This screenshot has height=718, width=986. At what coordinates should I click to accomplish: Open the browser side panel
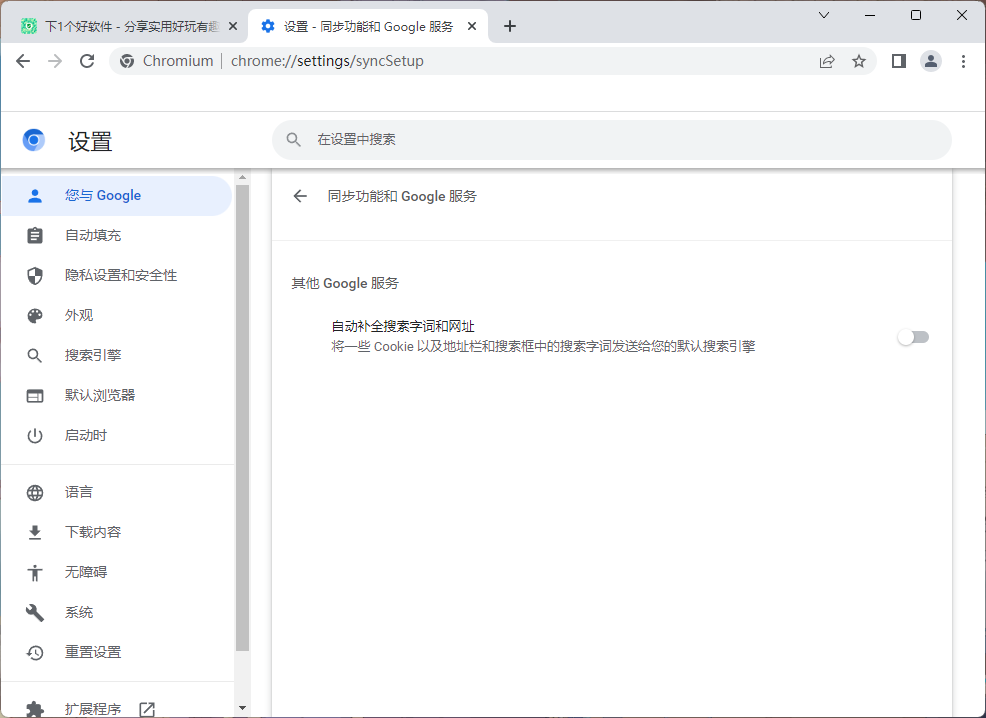899,61
